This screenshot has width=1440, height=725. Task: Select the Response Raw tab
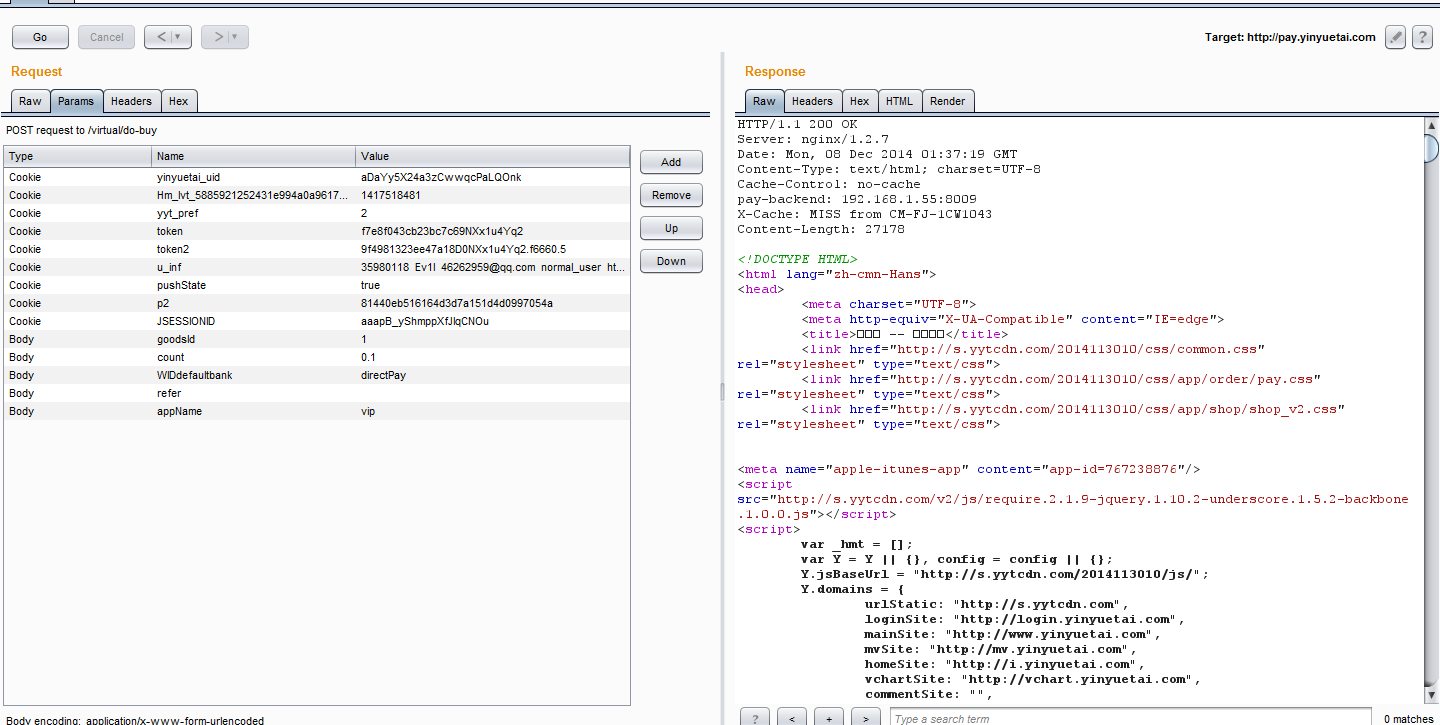(x=764, y=101)
